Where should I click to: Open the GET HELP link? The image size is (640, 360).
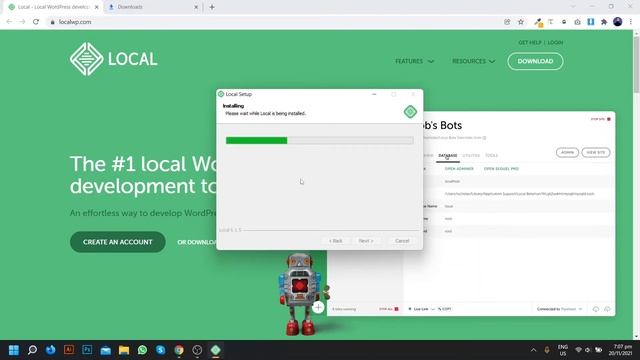pyautogui.click(x=529, y=42)
